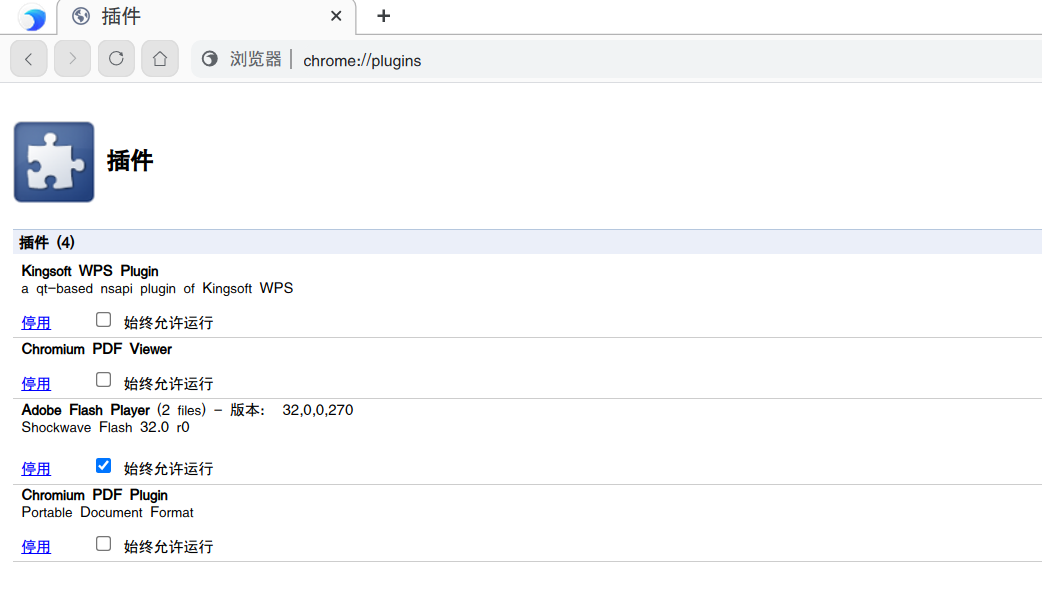Click 始终允许运行 label in Chromium PDF Viewer row
1042x600 pixels.
[x=169, y=384]
